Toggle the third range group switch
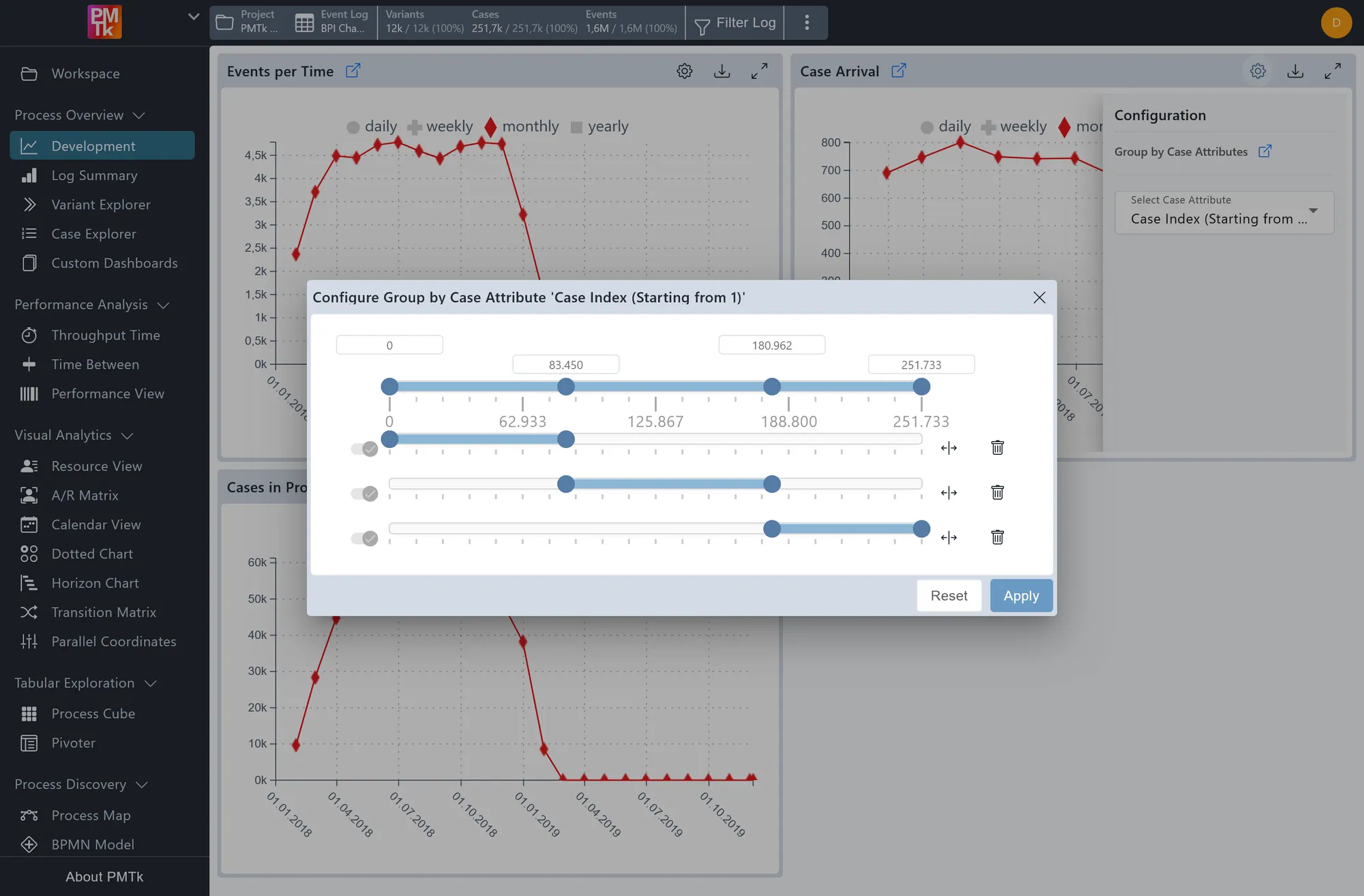 point(364,539)
